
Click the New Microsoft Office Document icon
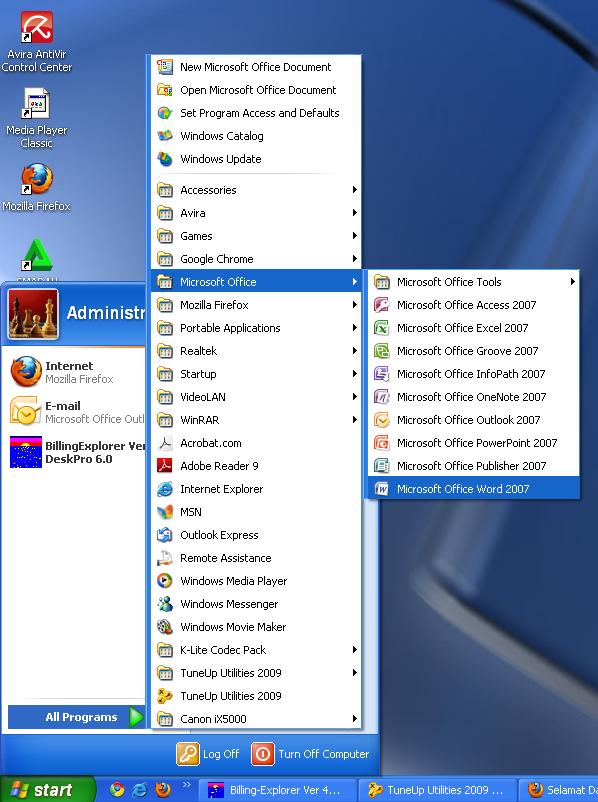pyautogui.click(x=165, y=66)
